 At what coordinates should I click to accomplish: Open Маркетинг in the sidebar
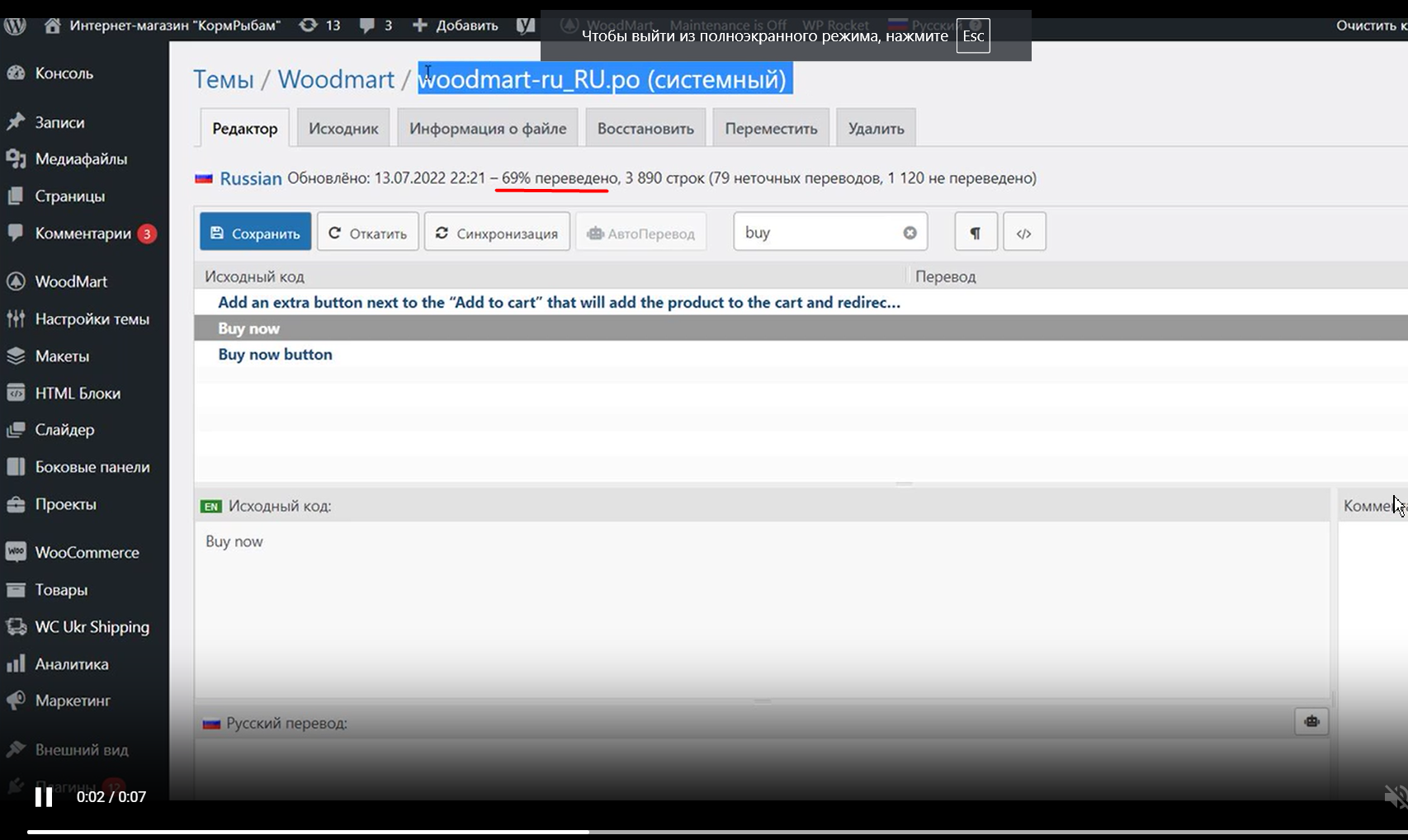(x=73, y=701)
